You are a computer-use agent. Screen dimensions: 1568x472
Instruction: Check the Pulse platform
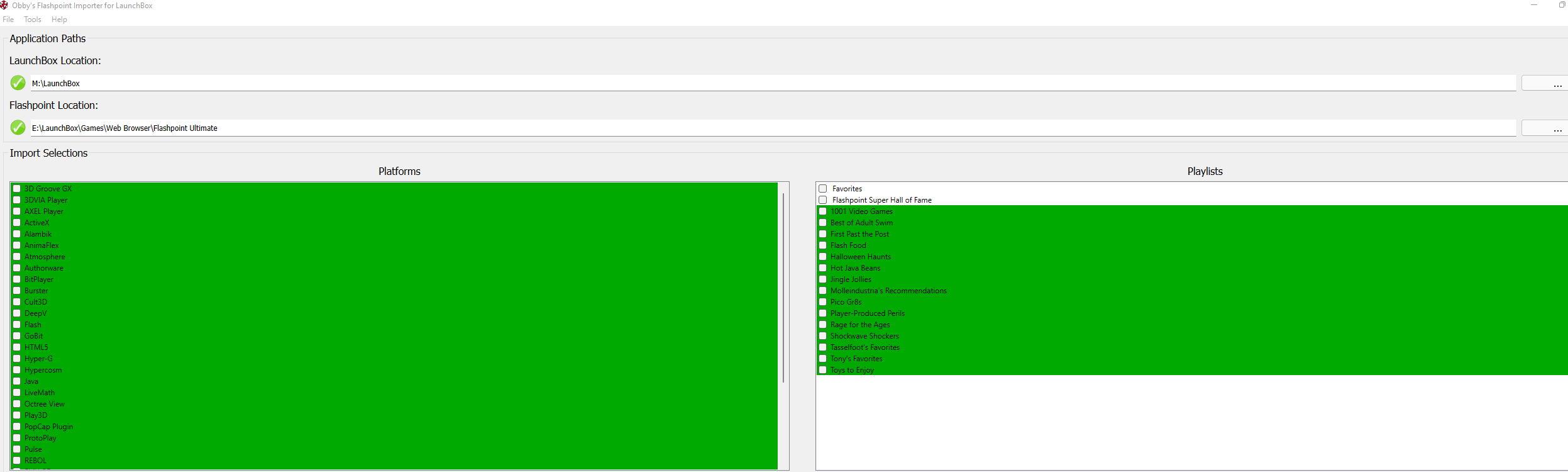[x=17, y=449]
